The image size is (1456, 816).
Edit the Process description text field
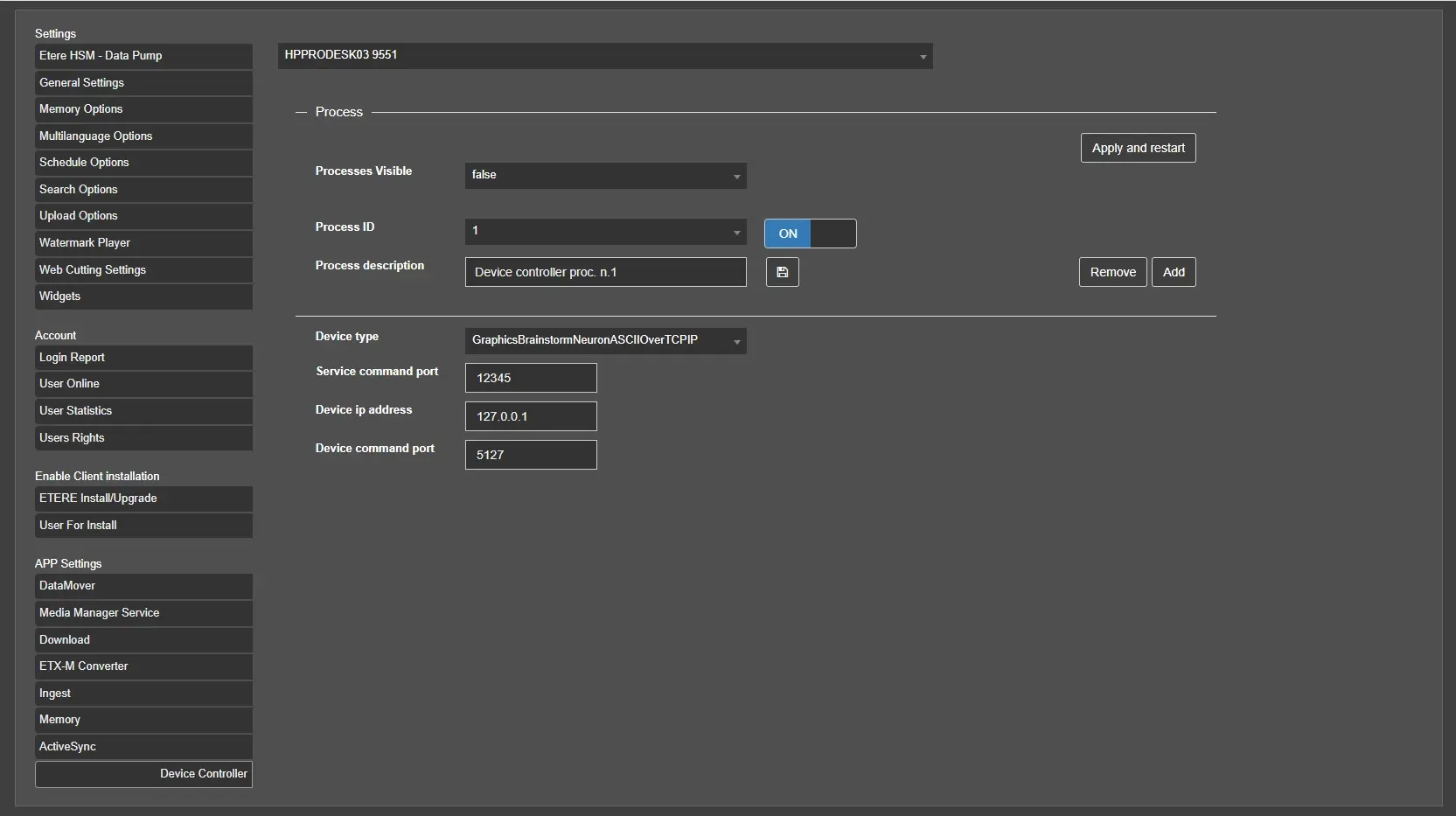(x=605, y=272)
